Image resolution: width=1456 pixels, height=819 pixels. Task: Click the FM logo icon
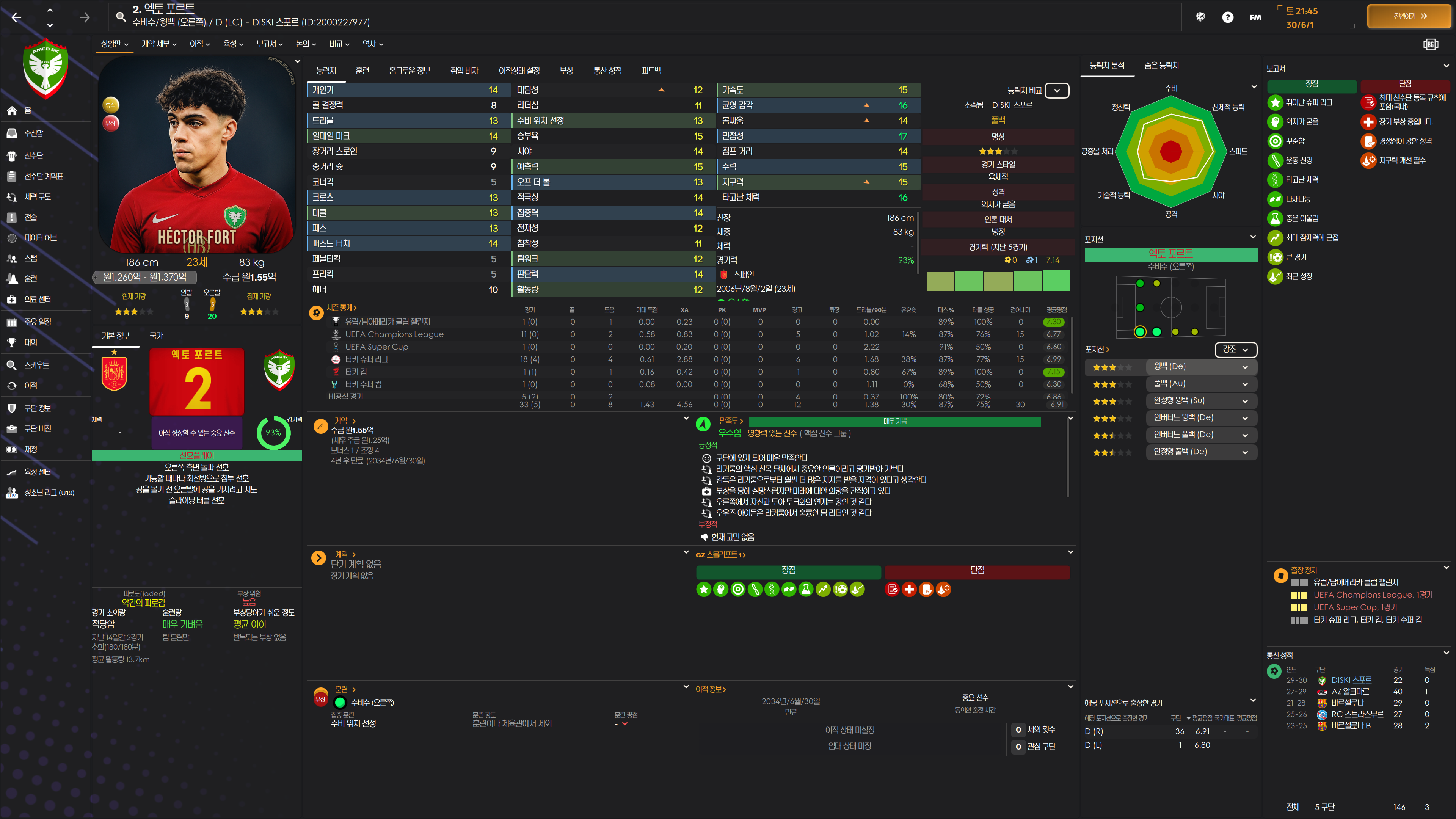pyautogui.click(x=1255, y=17)
